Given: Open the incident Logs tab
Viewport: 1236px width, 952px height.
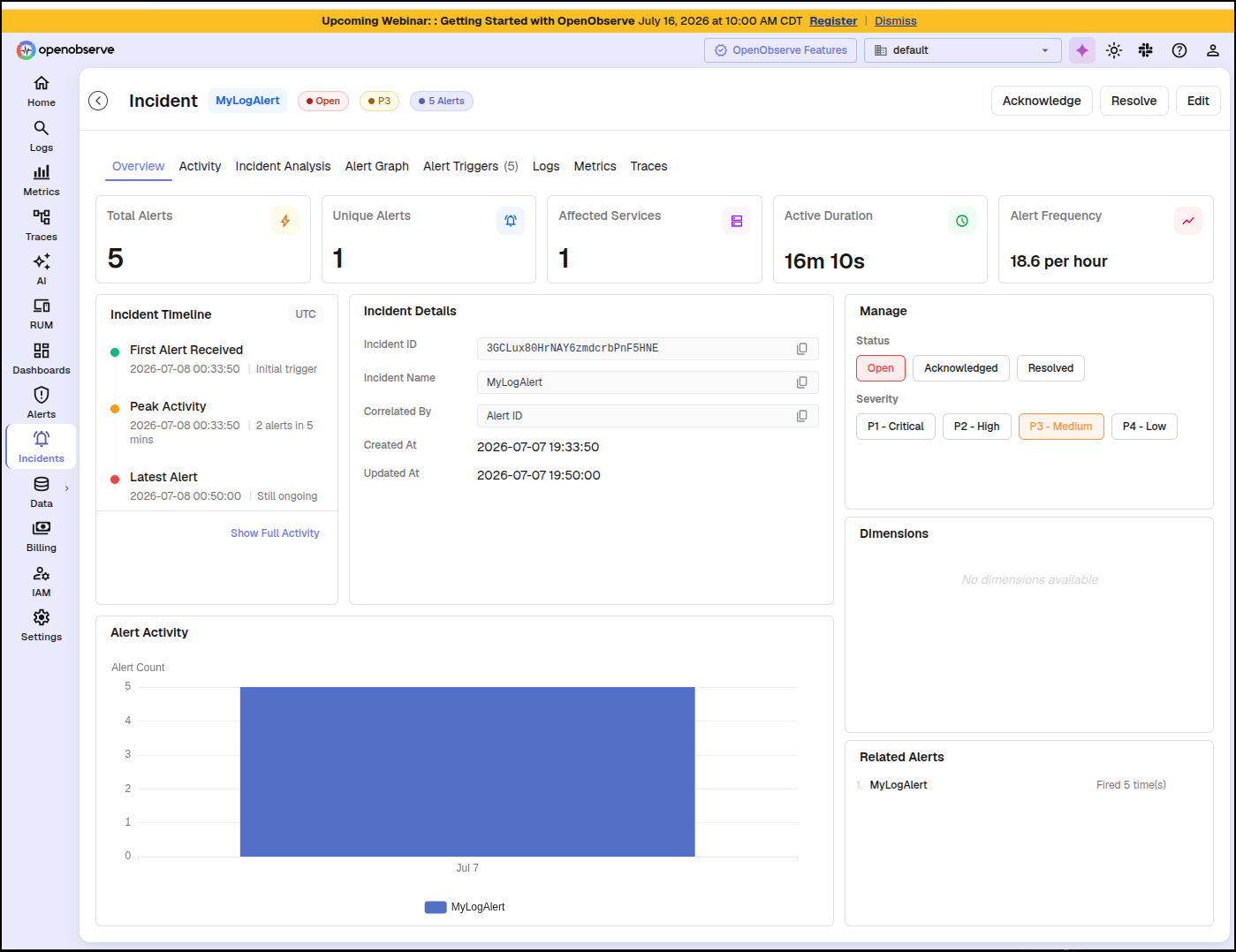Looking at the screenshot, I should click(x=546, y=166).
